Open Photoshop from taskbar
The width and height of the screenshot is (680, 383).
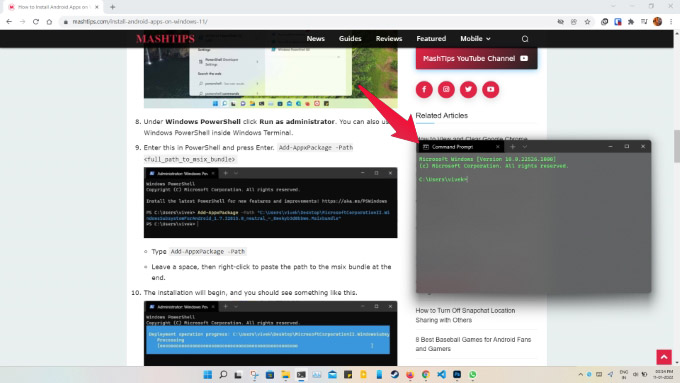457,374
